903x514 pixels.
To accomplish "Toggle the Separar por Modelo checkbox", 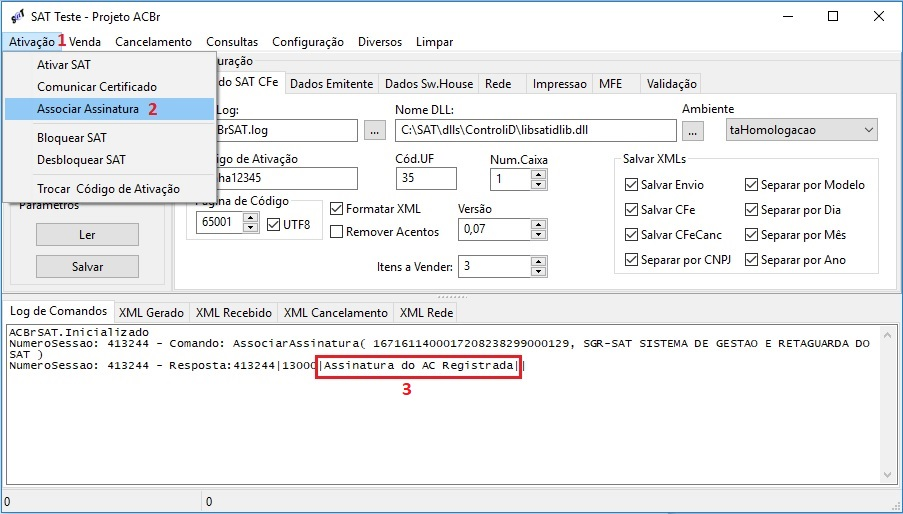I will pos(751,185).
